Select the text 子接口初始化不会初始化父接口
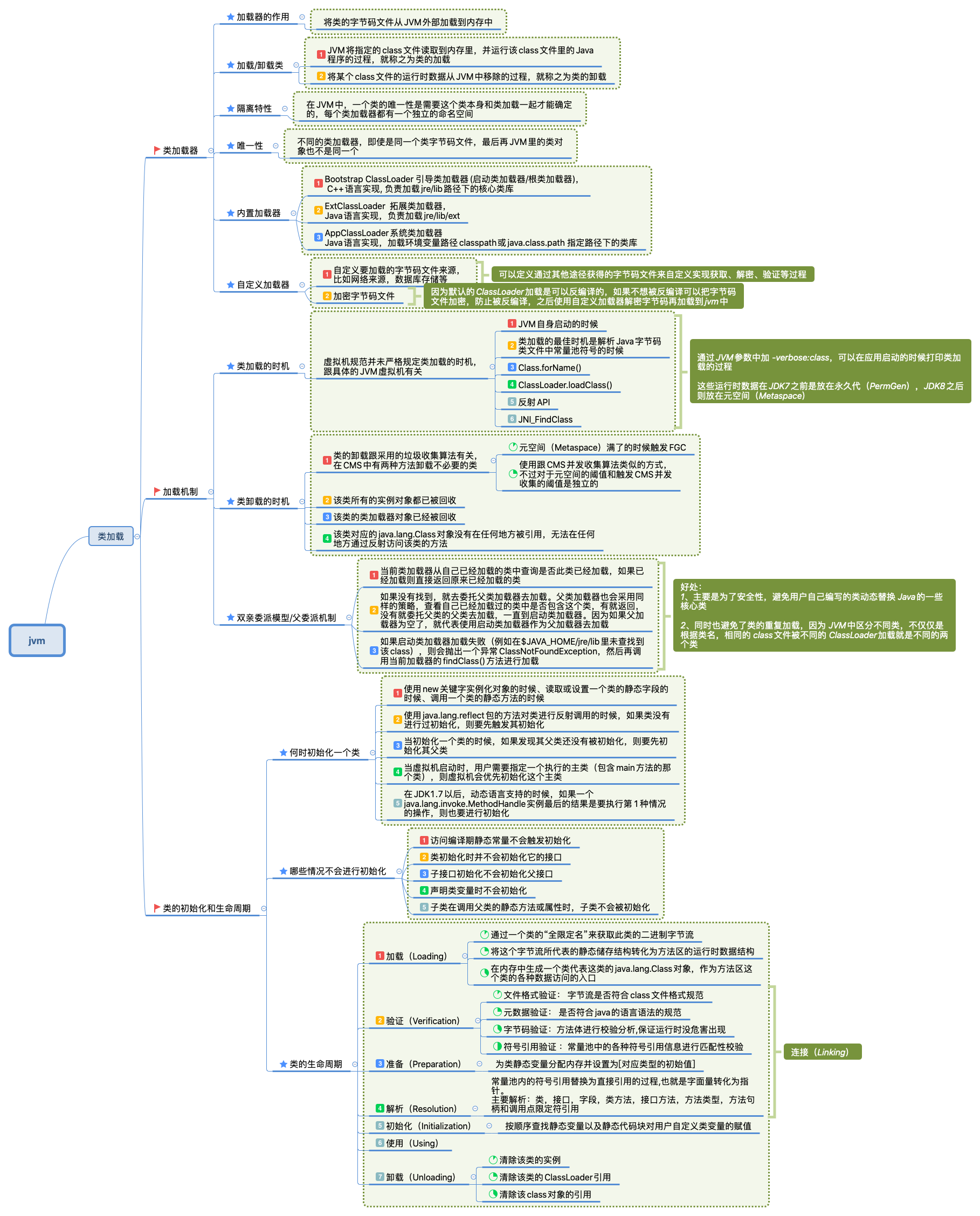 [491, 874]
